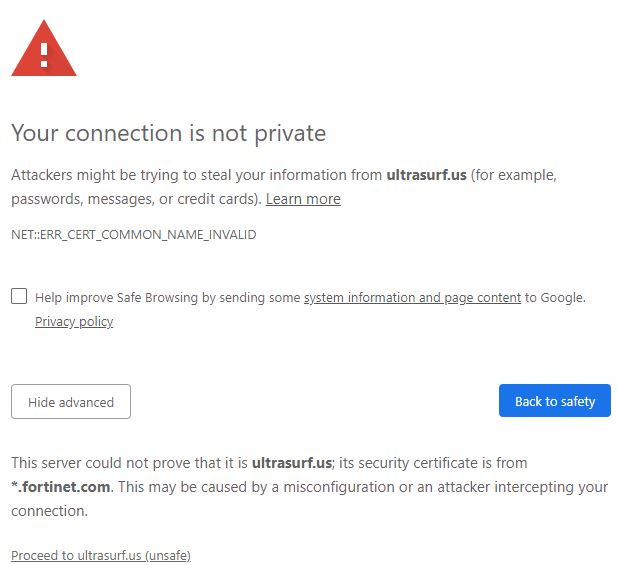This screenshot has height=565, width=617.
Task: Click bold ultrasurf.us in the server proof sentence
Action: coord(291,463)
